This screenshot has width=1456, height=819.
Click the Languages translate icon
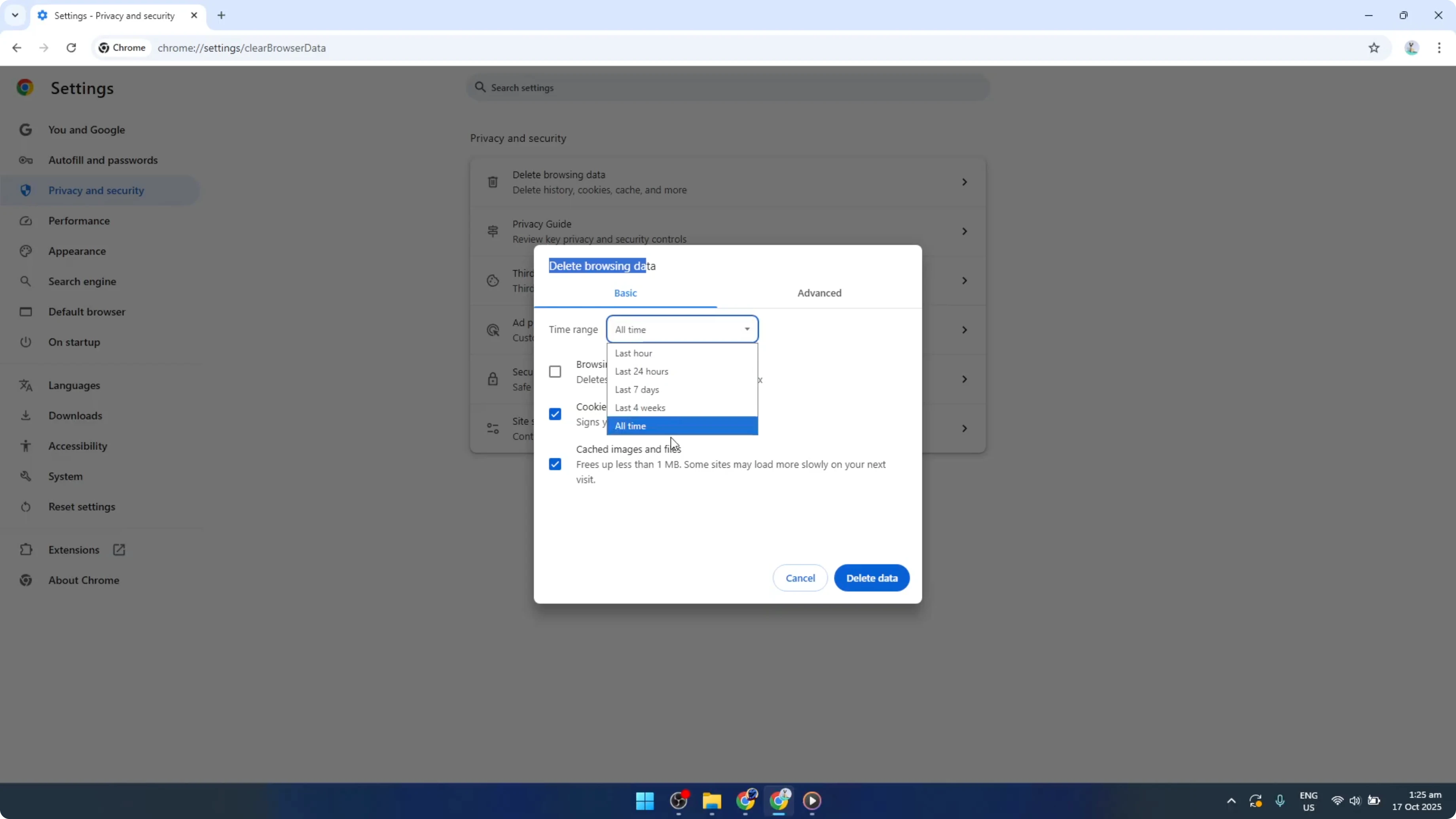tap(25, 385)
